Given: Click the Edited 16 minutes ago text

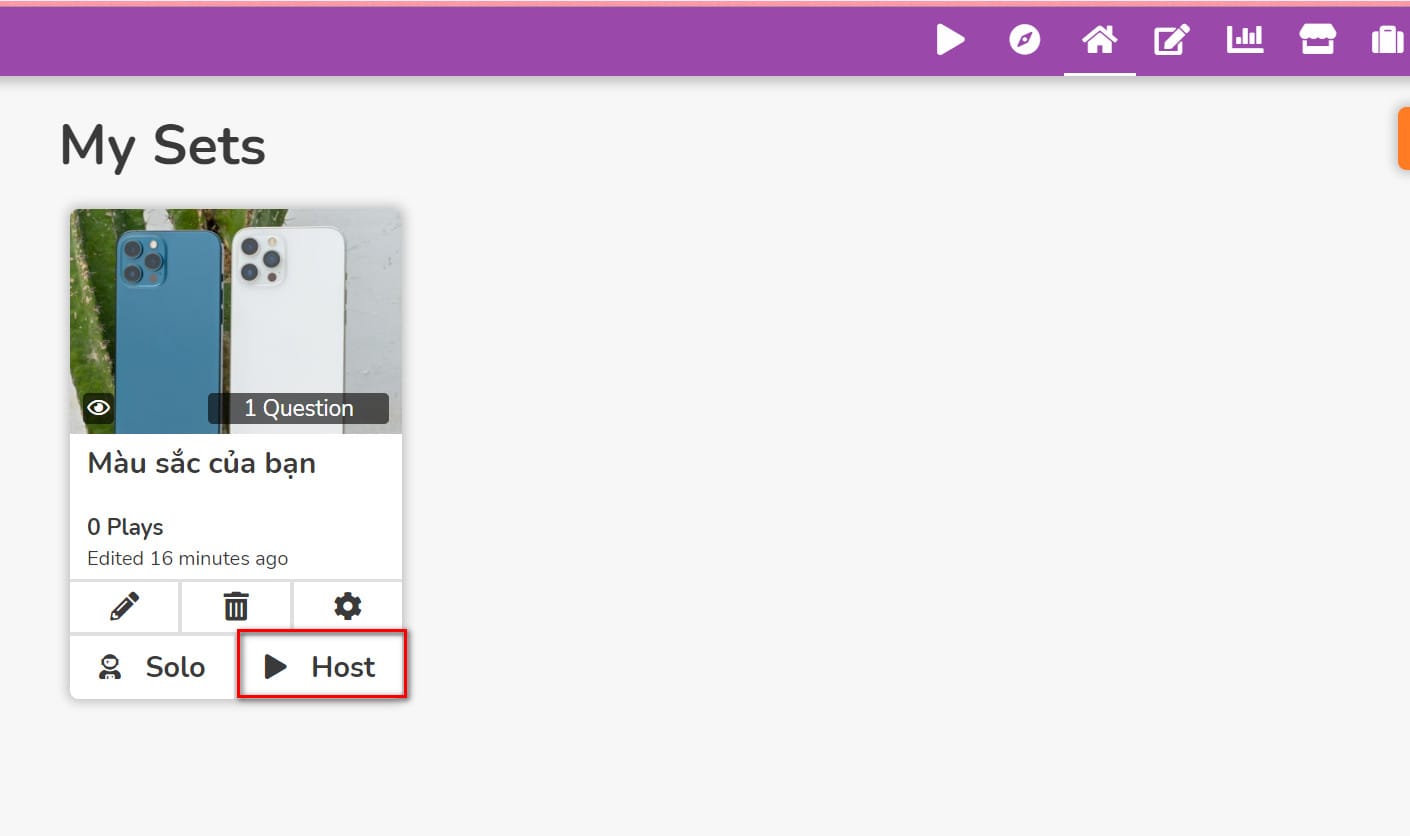Looking at the screenshot, I should pos(188,558).
